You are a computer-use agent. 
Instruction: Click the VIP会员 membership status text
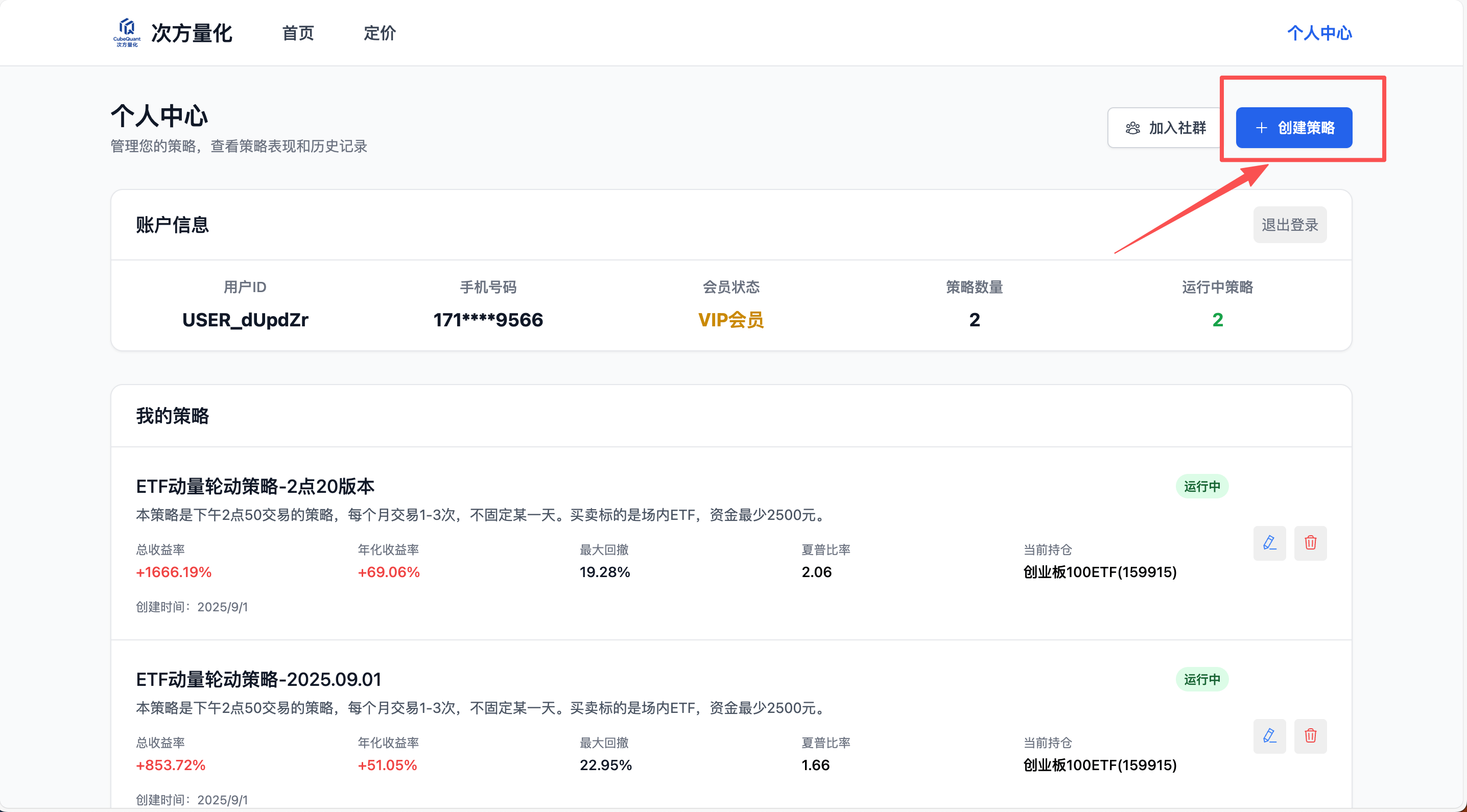(730, 320)
